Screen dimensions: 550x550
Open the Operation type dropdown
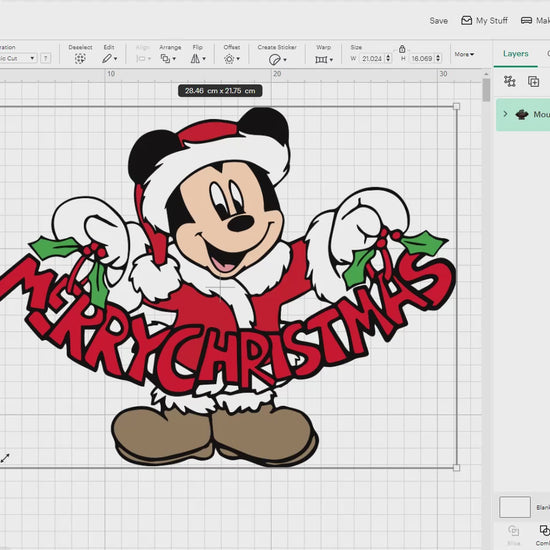point(18,58)
